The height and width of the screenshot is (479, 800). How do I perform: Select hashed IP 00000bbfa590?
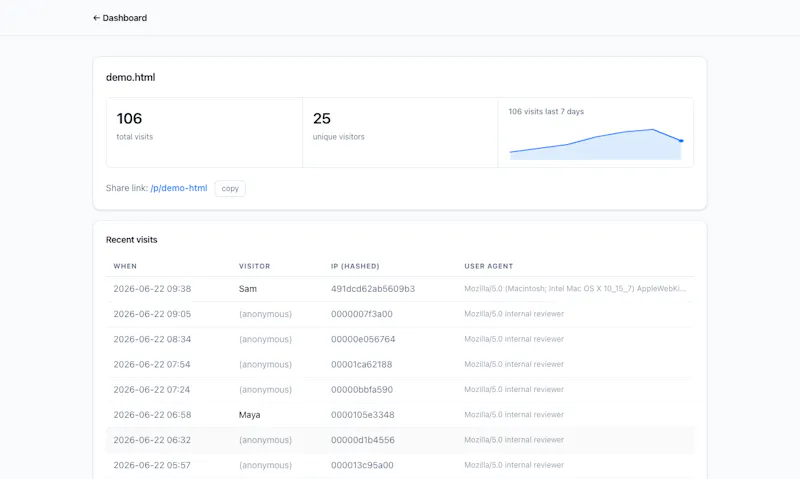tap(362, 390)
